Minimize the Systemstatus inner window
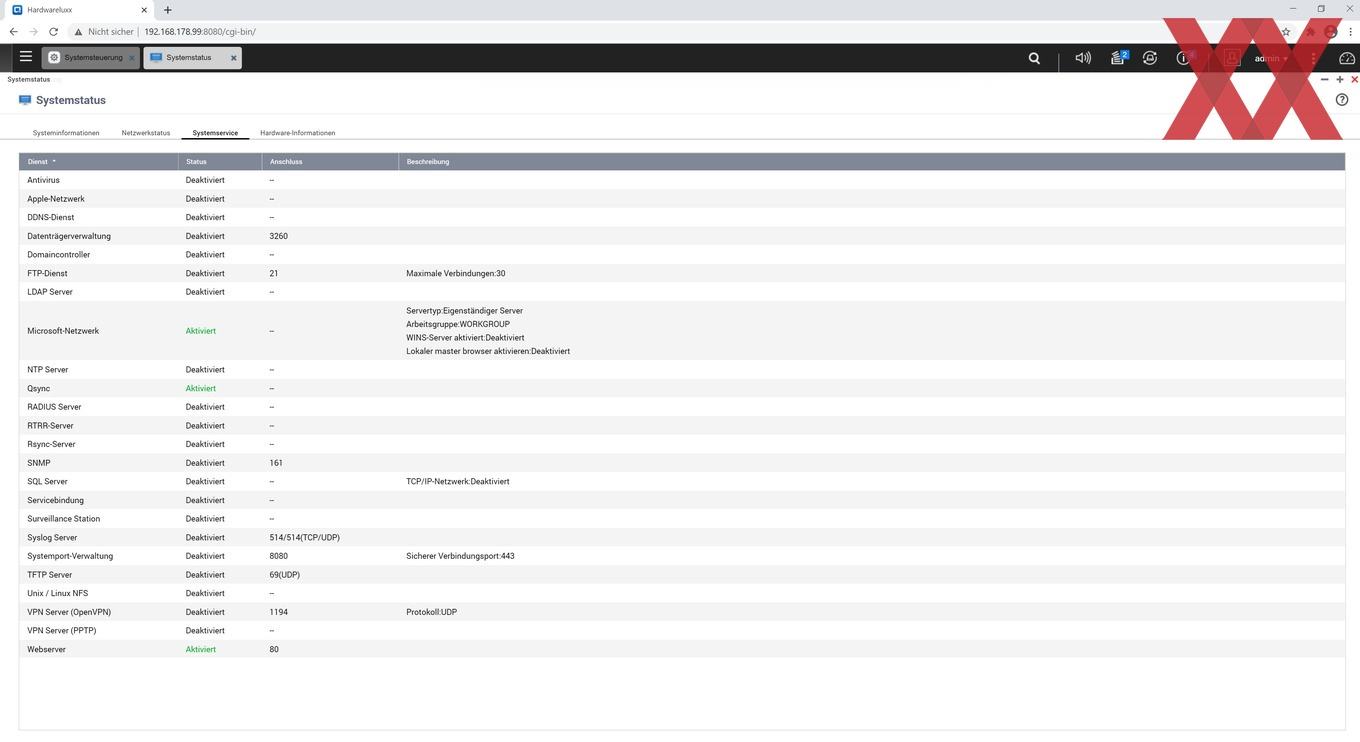This screenshot has width=1360, height=742. (1325, 79)
